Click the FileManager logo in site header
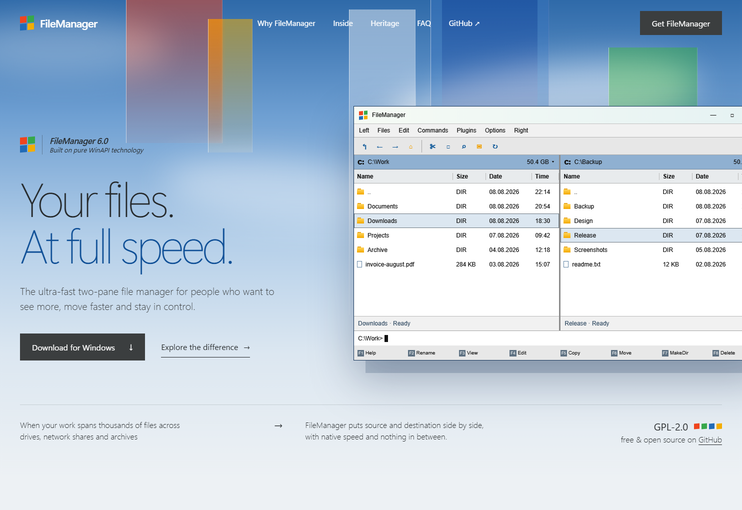The image size is (742, 510). coord(59,24)
